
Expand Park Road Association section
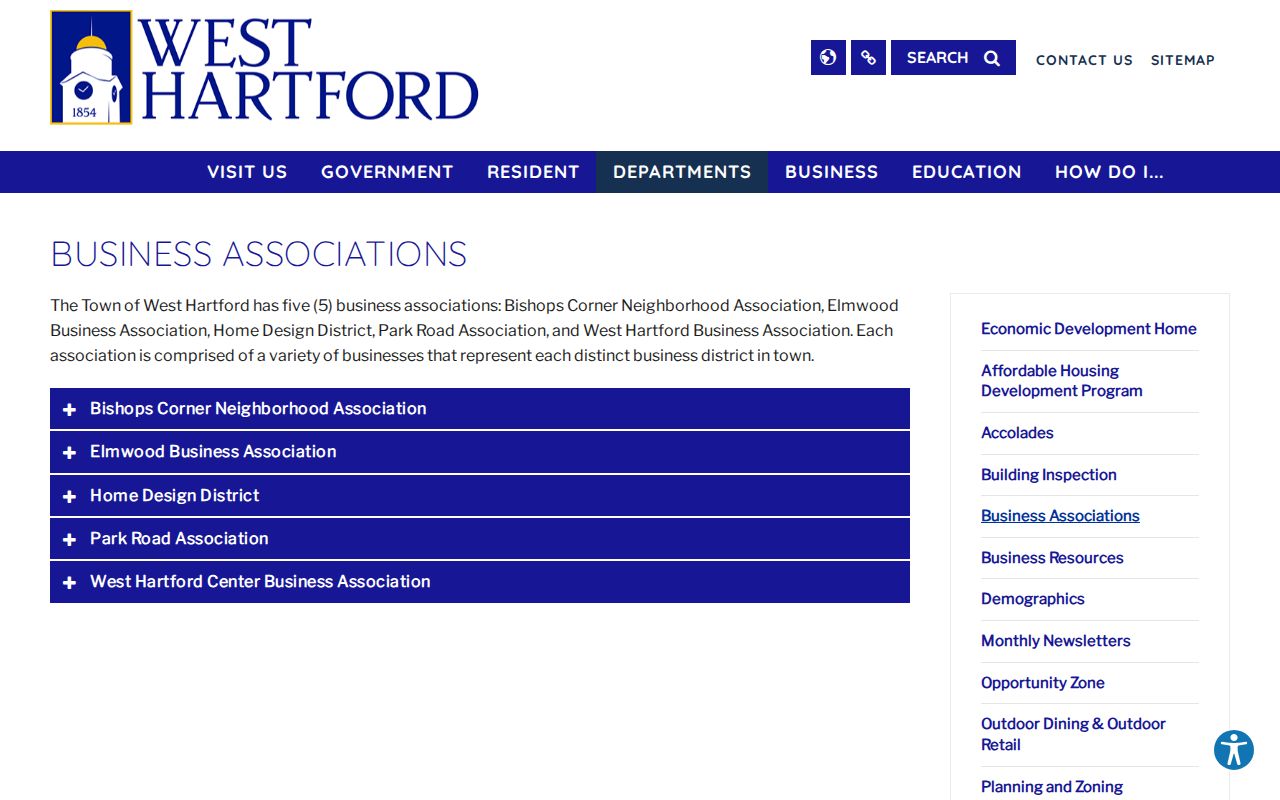[x=480, y=539]
